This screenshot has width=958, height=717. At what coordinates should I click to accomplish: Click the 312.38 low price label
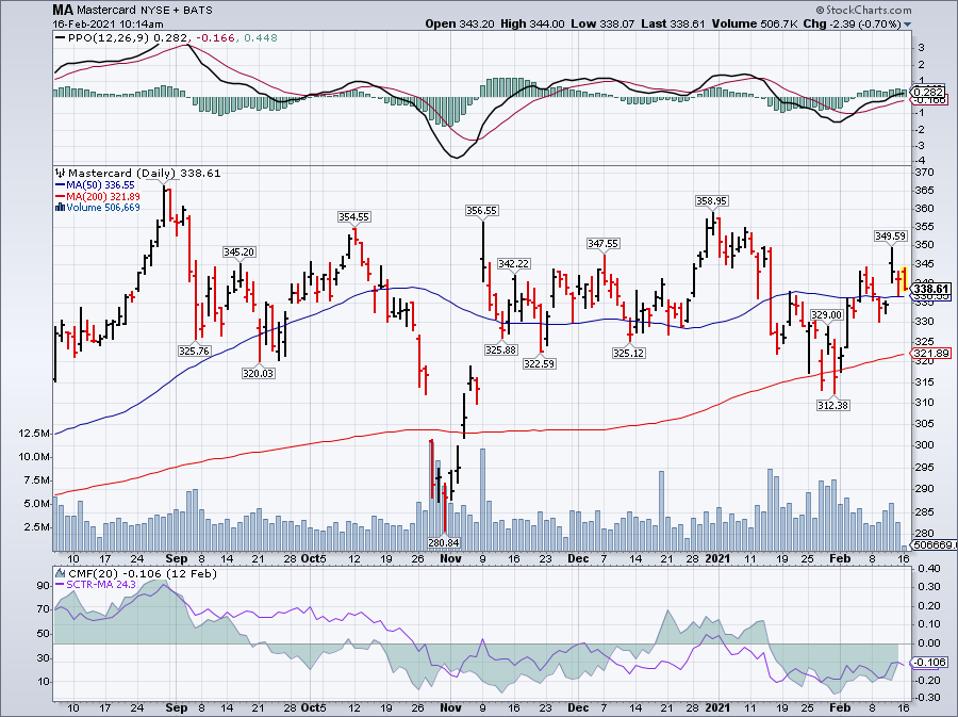pos(833,405)
